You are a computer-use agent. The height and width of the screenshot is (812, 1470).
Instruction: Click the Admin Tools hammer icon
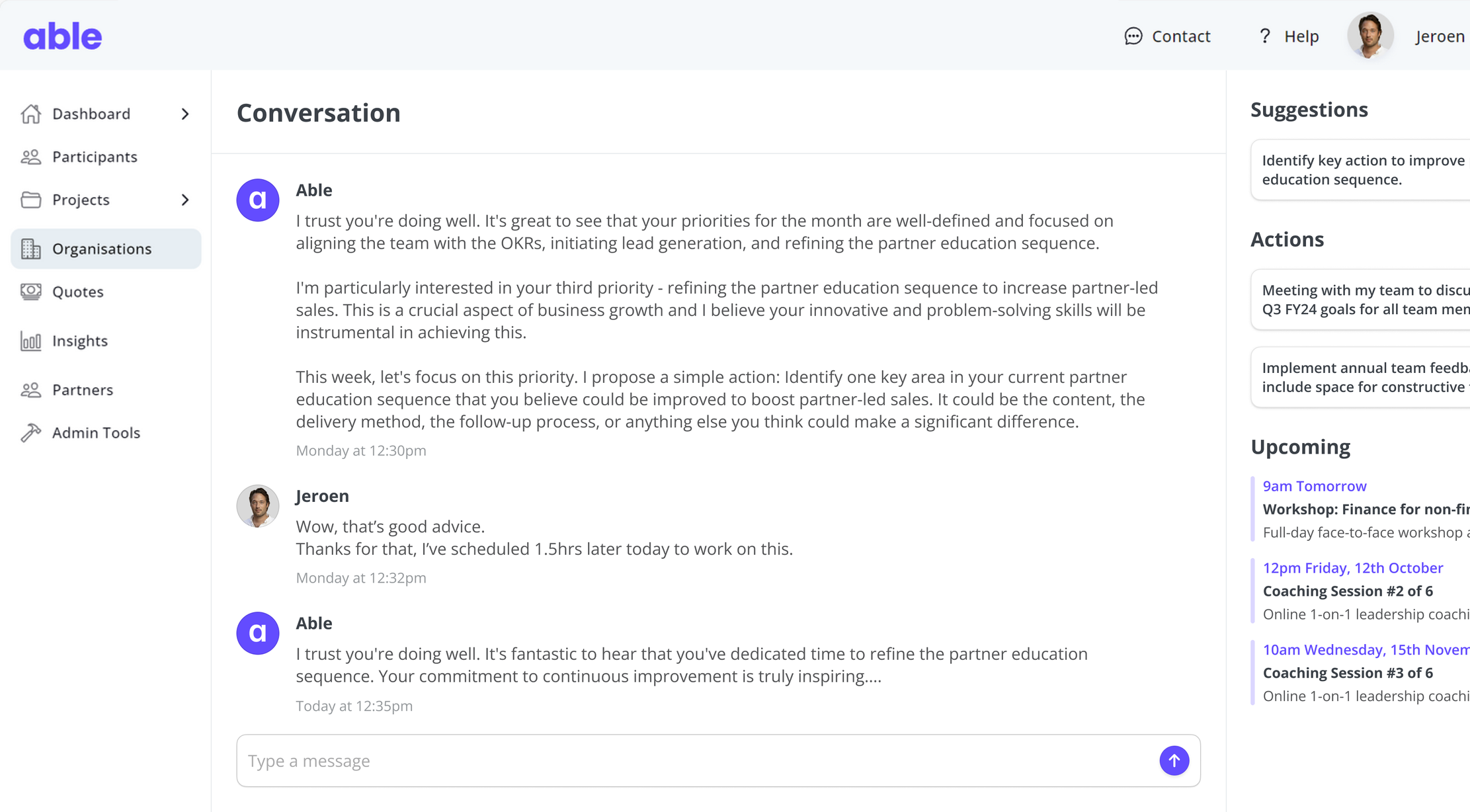pyautogui.click(x=31, y=432)
